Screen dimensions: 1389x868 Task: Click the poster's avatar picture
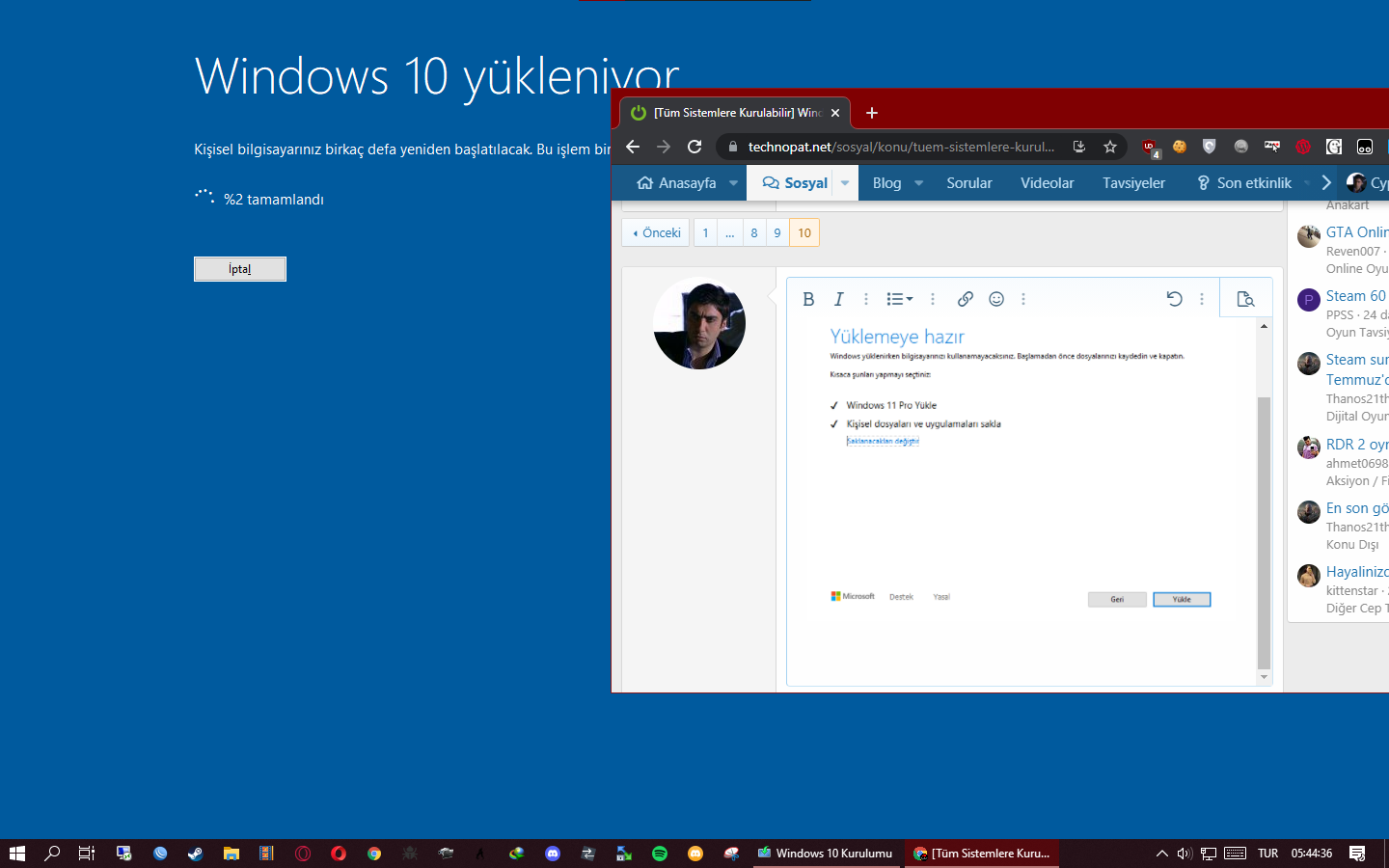coord(699,323)
